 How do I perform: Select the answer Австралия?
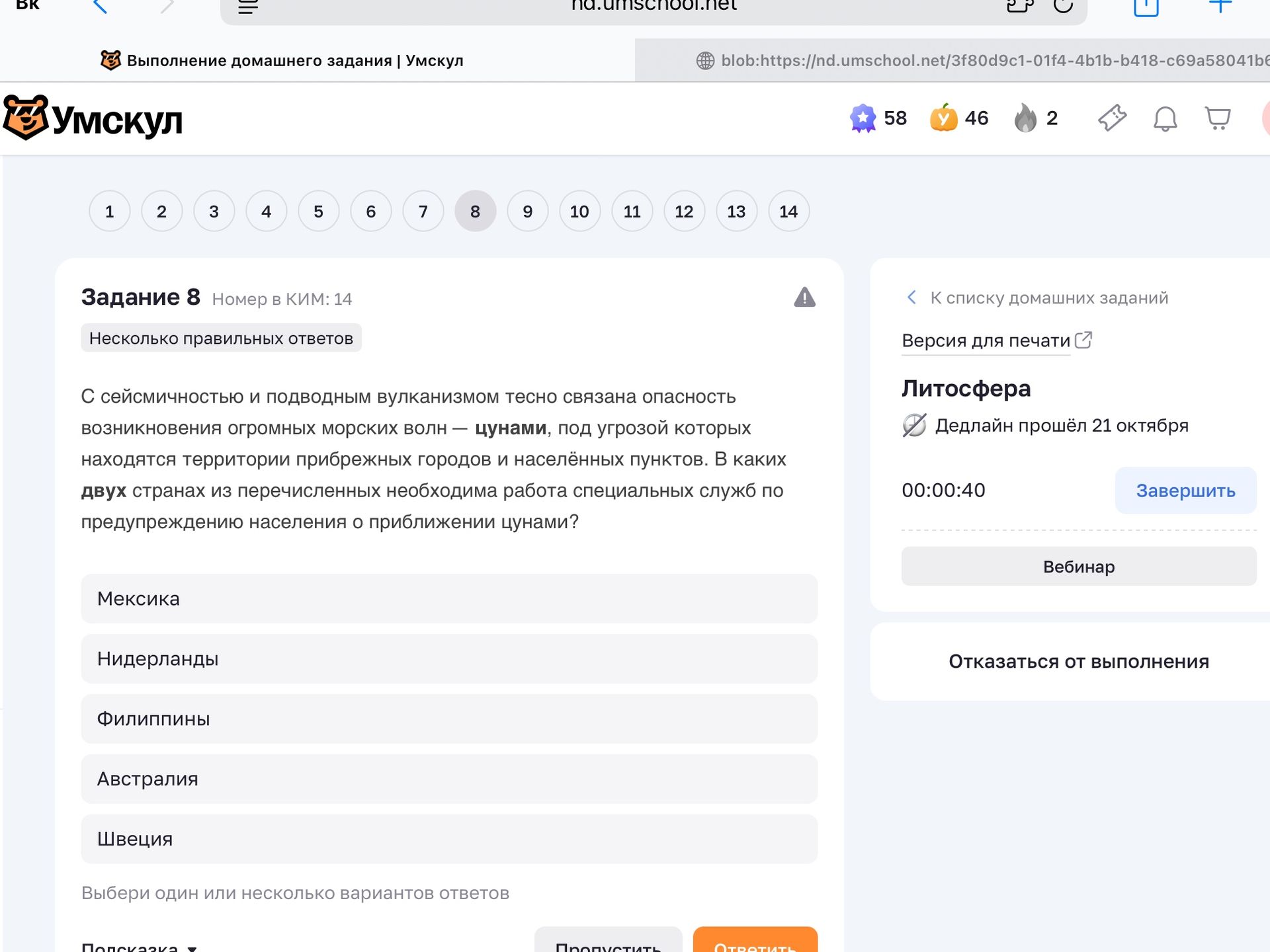tap(449, 779)
